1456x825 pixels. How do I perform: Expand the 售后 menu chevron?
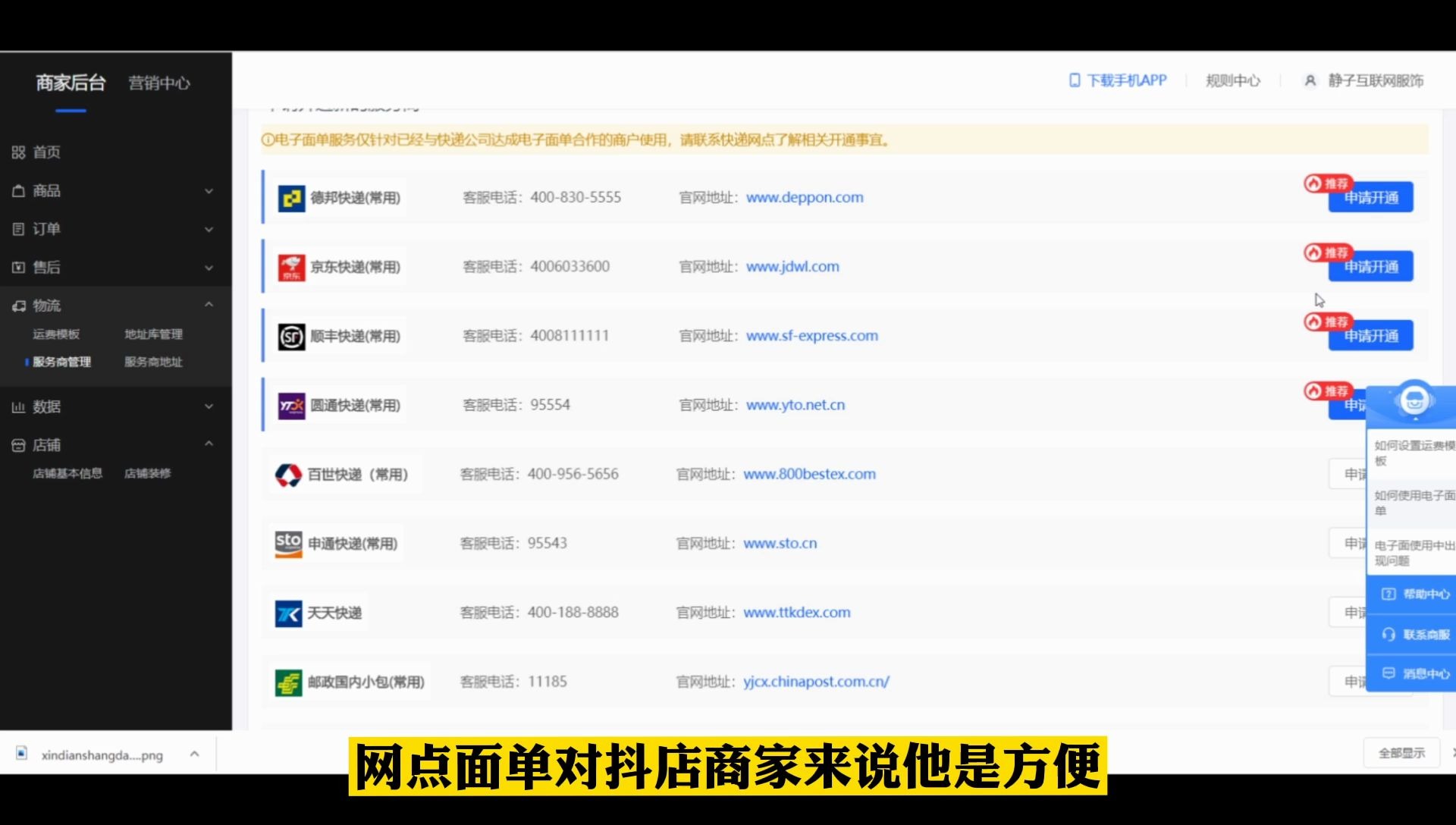[209, 268]
